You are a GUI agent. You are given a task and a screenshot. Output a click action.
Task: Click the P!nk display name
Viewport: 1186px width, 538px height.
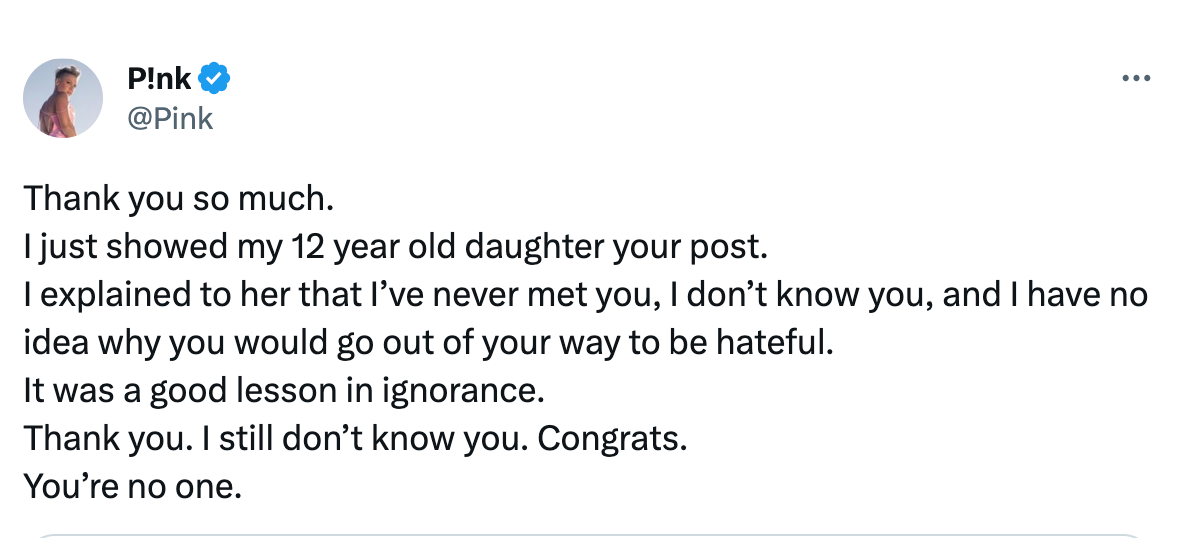click(x=160, y=79)
